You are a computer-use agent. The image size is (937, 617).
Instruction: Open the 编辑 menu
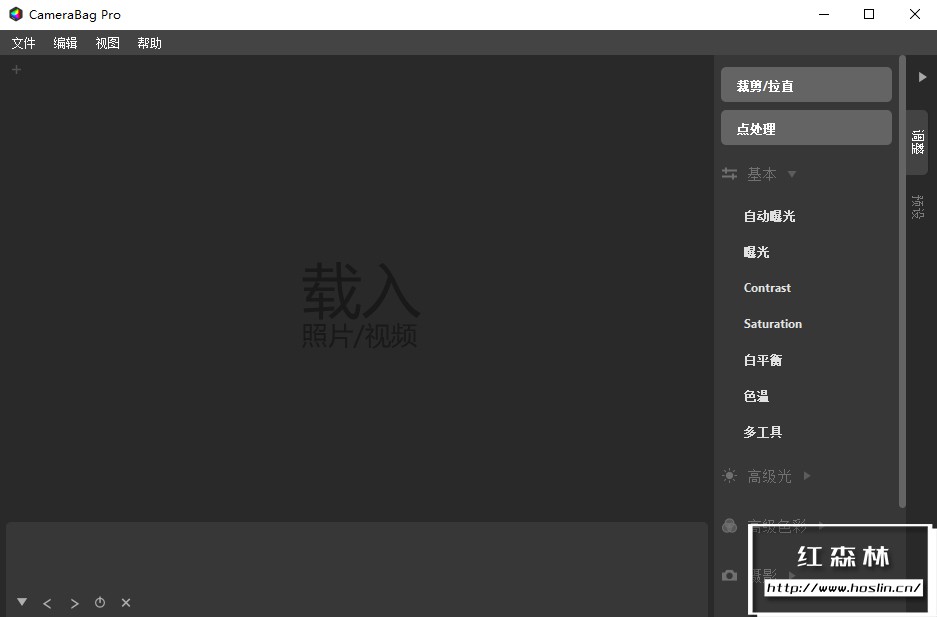tap(65, 43)
